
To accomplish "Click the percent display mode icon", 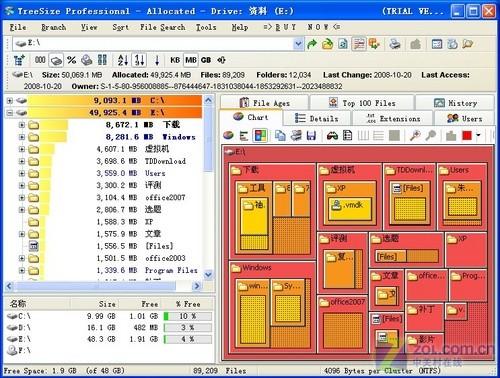I will [x=71, y=60].
